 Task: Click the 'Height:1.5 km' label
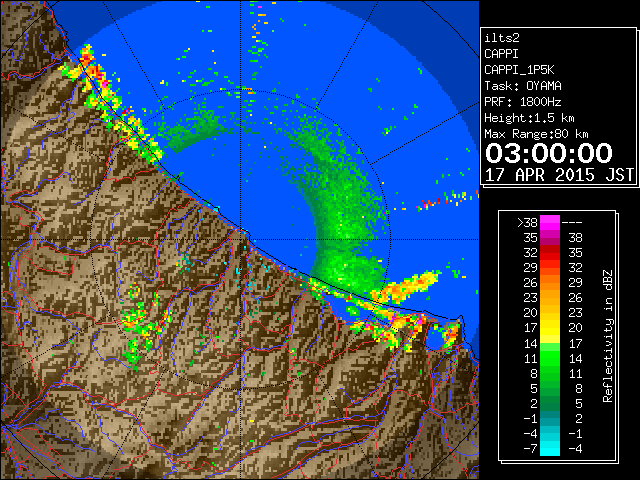529,118
